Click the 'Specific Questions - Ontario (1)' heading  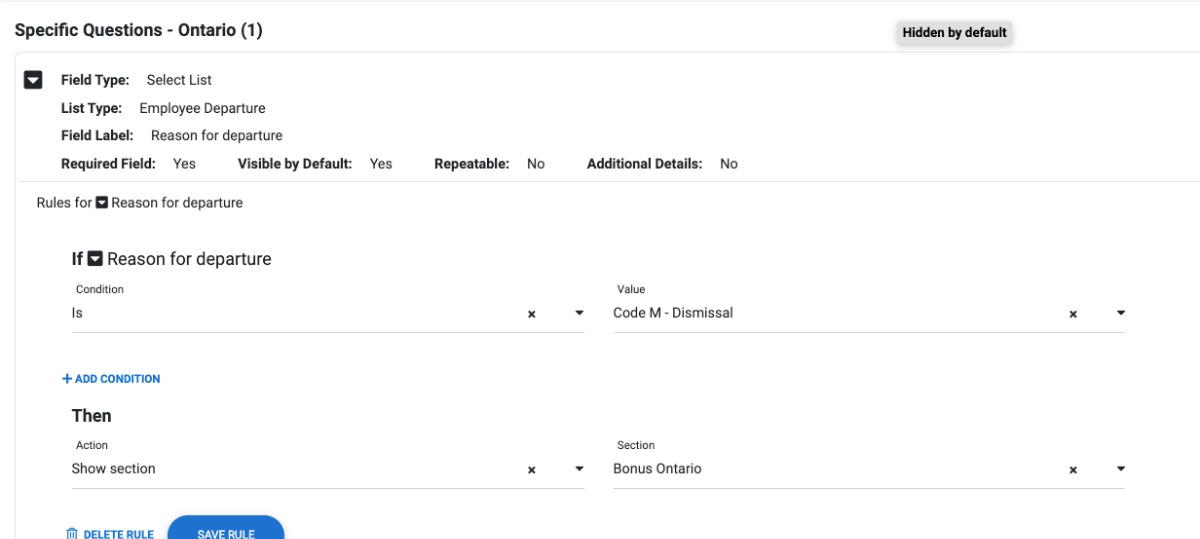tap(139, 31)
